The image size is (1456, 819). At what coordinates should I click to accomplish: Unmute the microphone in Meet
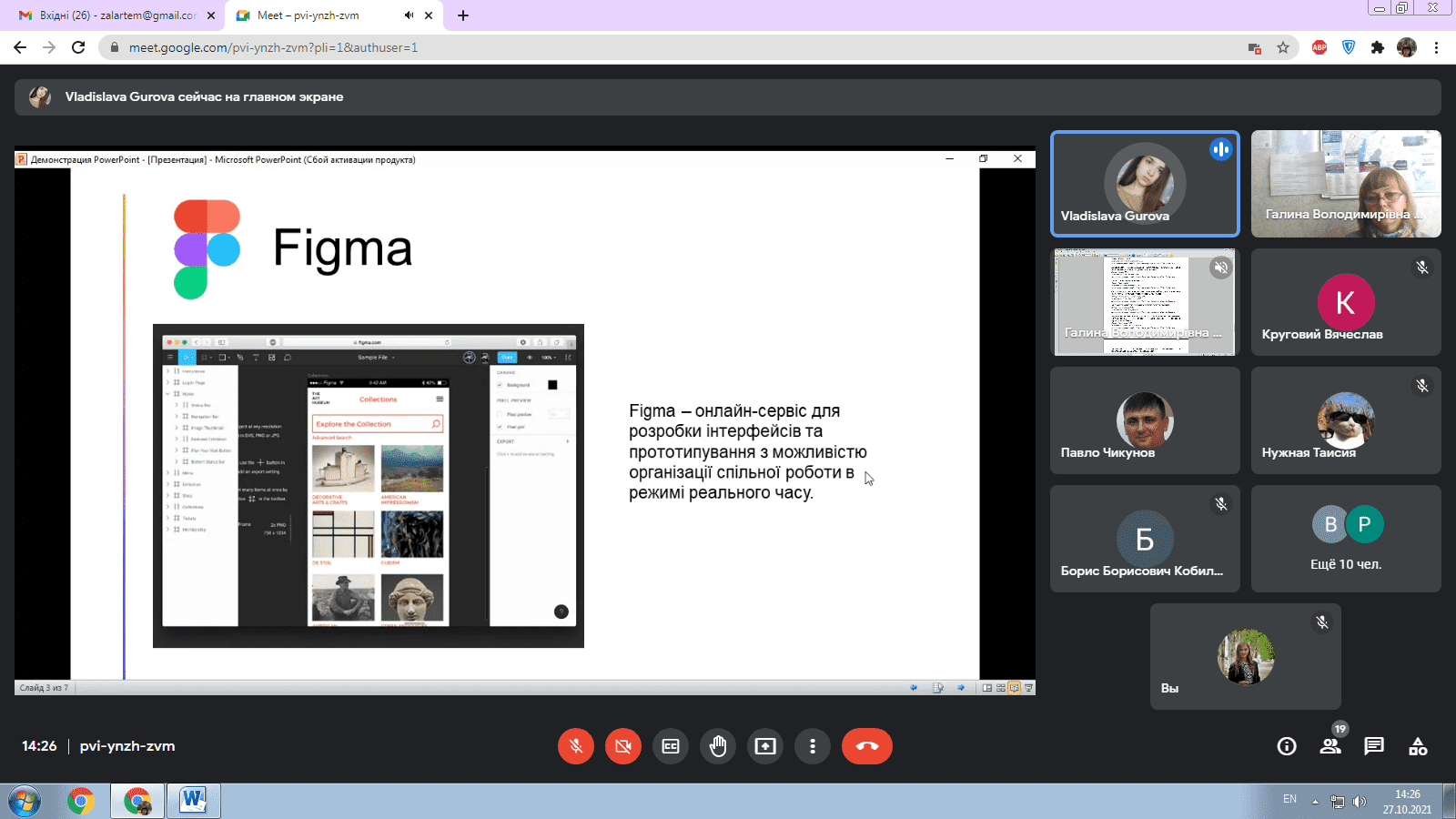pos(576,746)
